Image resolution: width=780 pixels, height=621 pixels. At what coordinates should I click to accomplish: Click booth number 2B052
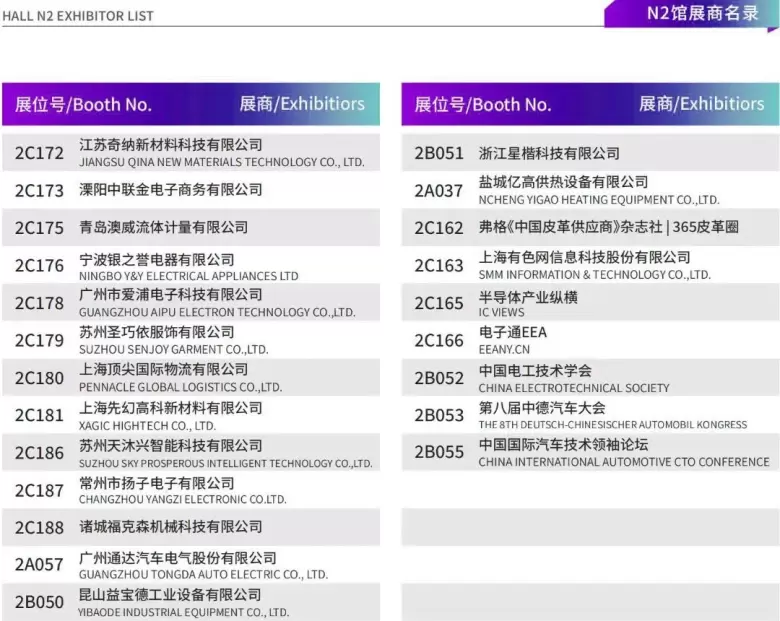tap(439, 378)
